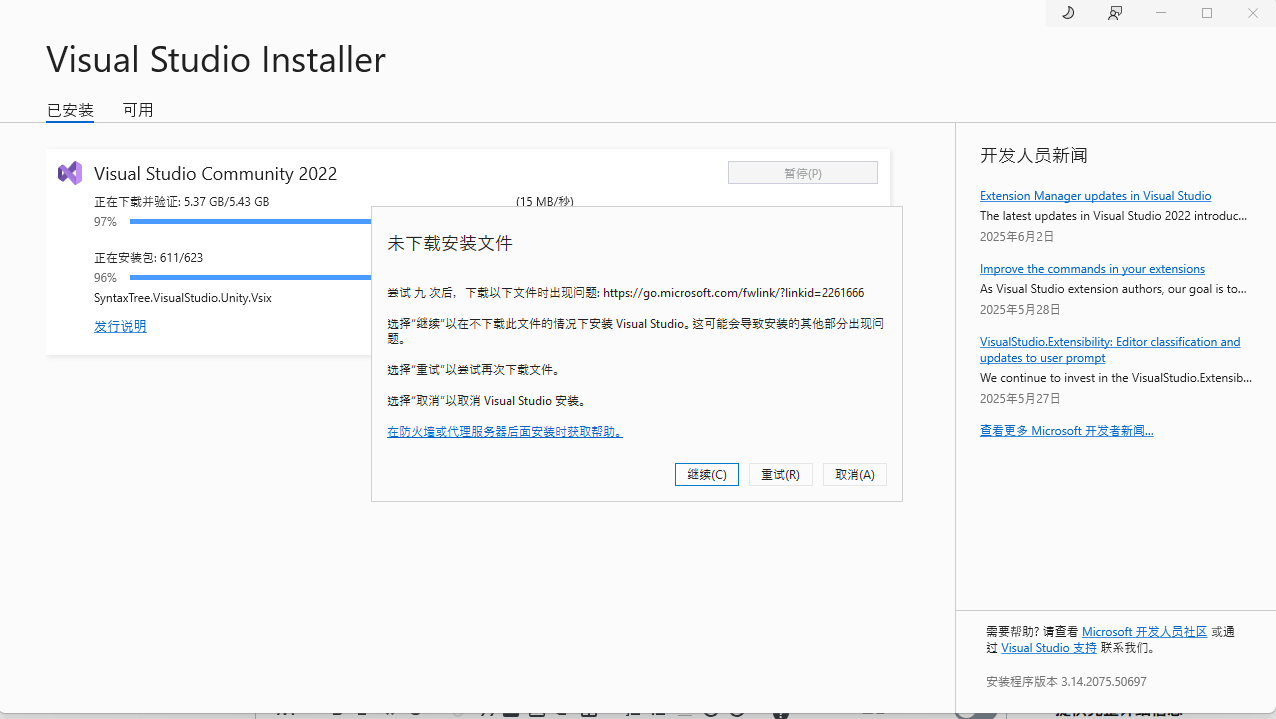Image resolution: width=1276 pixels, height=719 pixels.
Task: Click the 97% download progress bar
Action: [x=250, y=221]
